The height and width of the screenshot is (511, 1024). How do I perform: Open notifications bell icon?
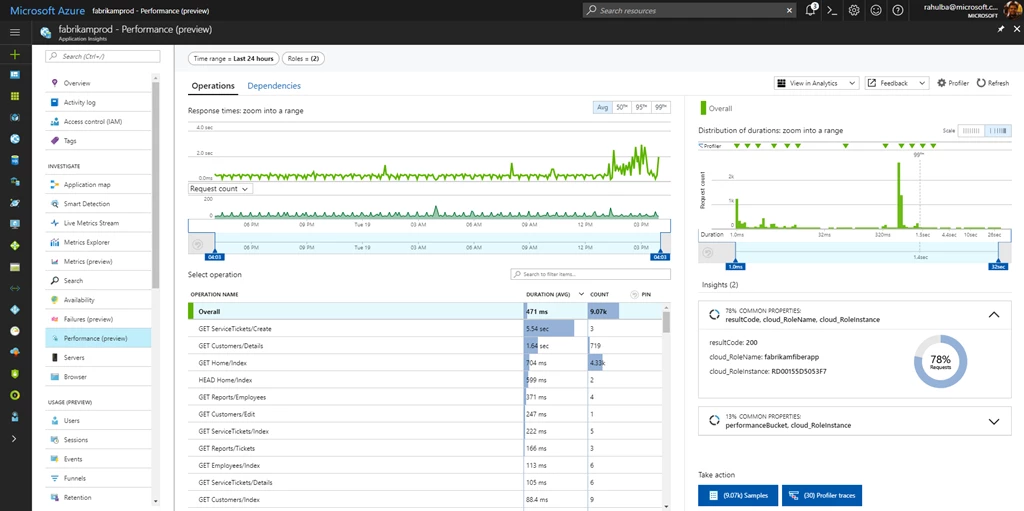click(x=811, y=10)
